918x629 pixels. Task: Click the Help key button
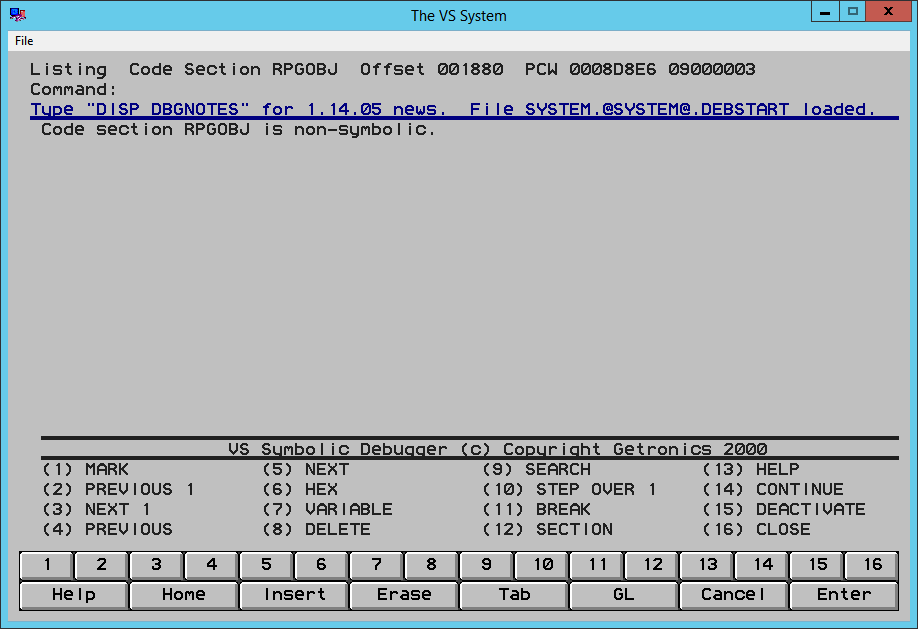tap(74, 595)
